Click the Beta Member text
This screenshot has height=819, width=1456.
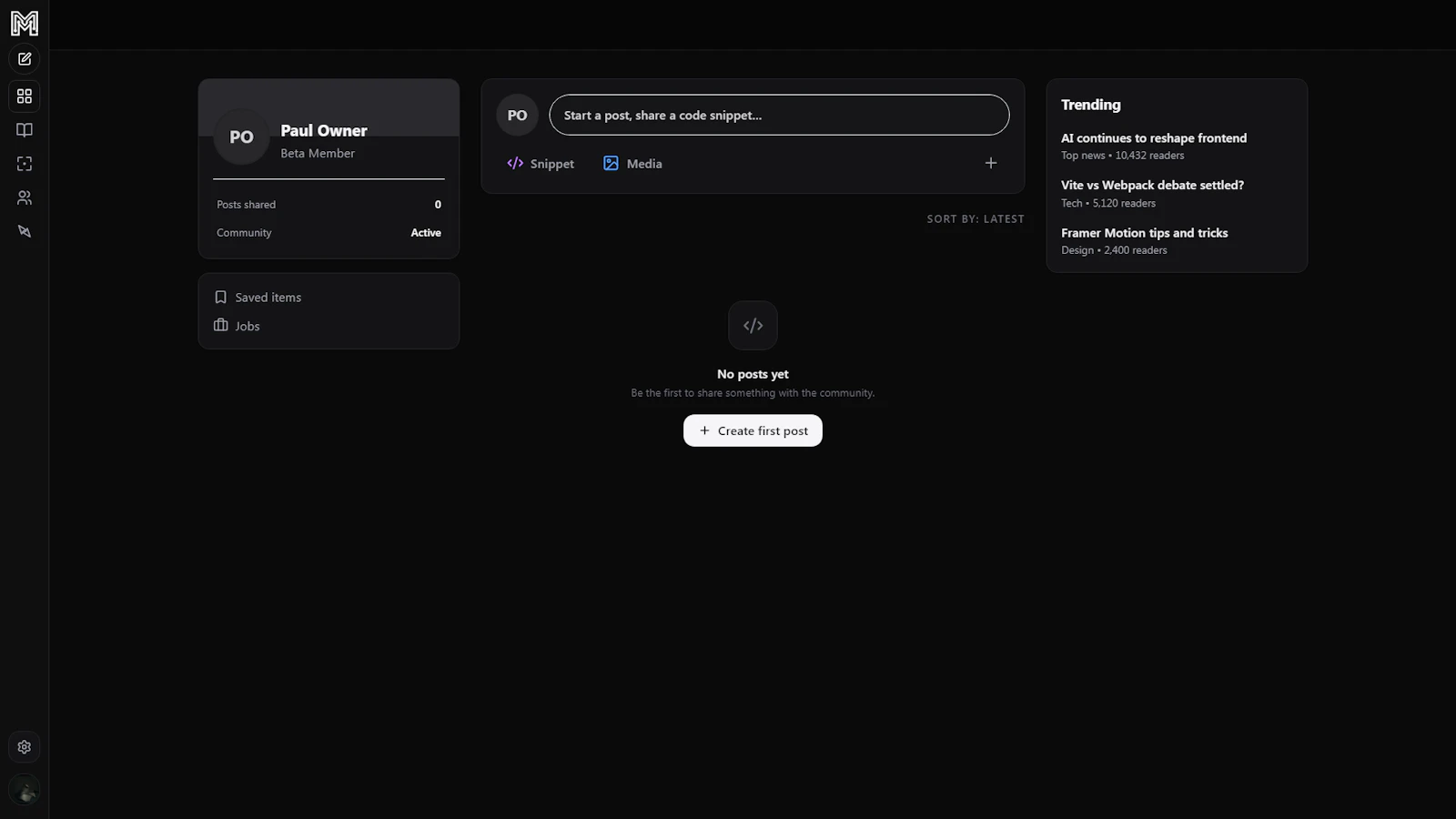coord(318,154)
